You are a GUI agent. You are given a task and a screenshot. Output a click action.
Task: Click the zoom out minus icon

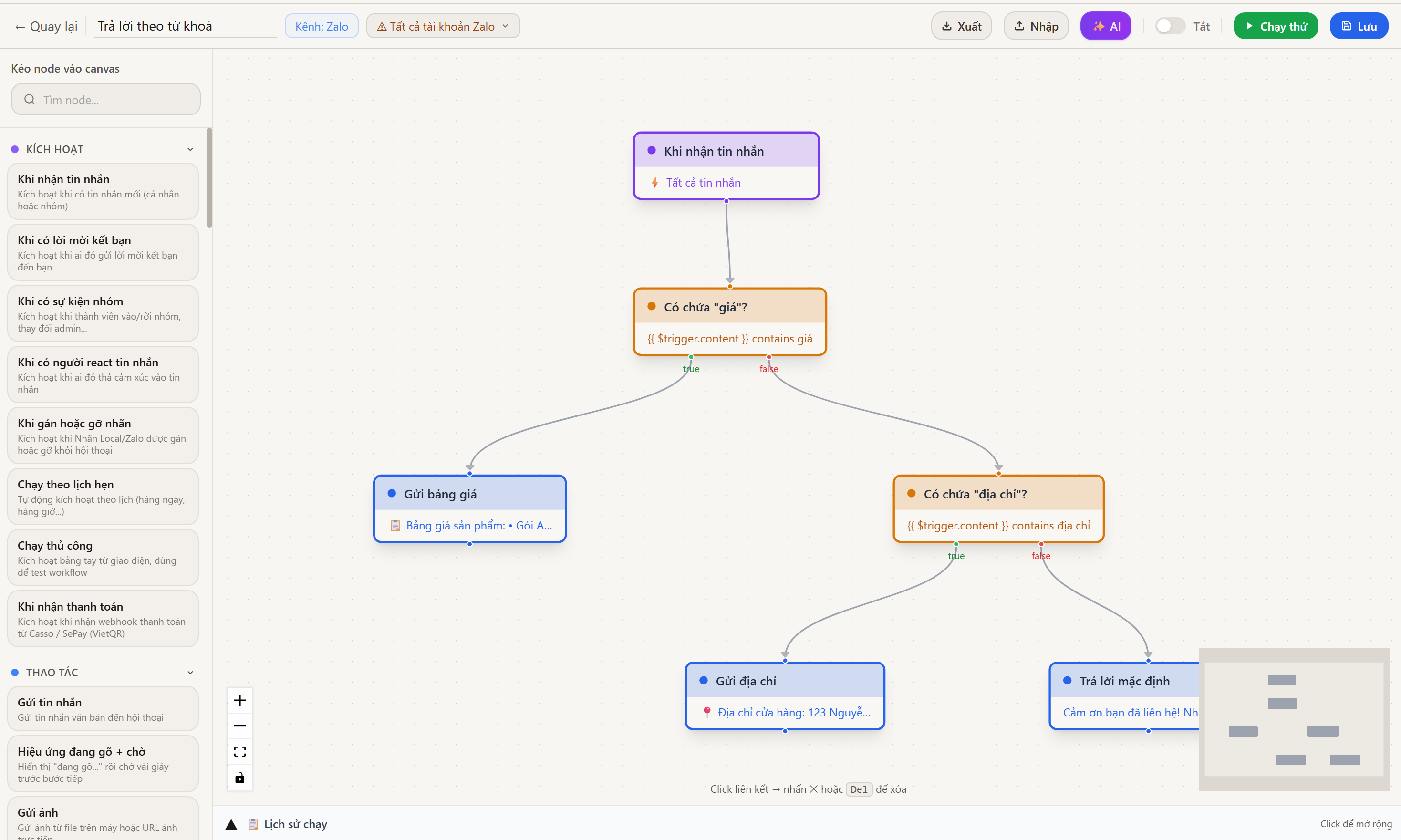pyautogui.click(x=240, y=726)
